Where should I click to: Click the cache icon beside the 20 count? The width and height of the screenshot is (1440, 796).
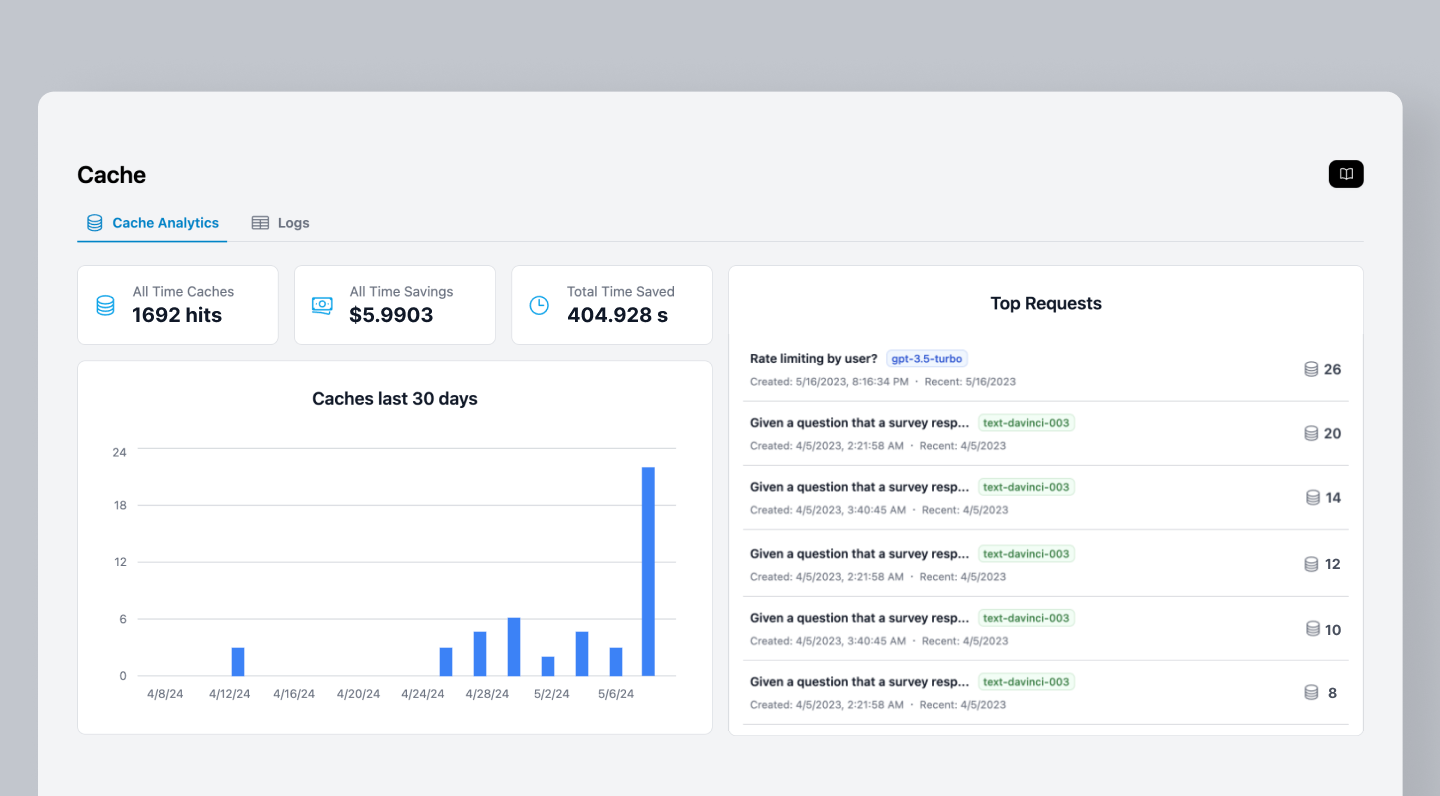click(1311, 433)
